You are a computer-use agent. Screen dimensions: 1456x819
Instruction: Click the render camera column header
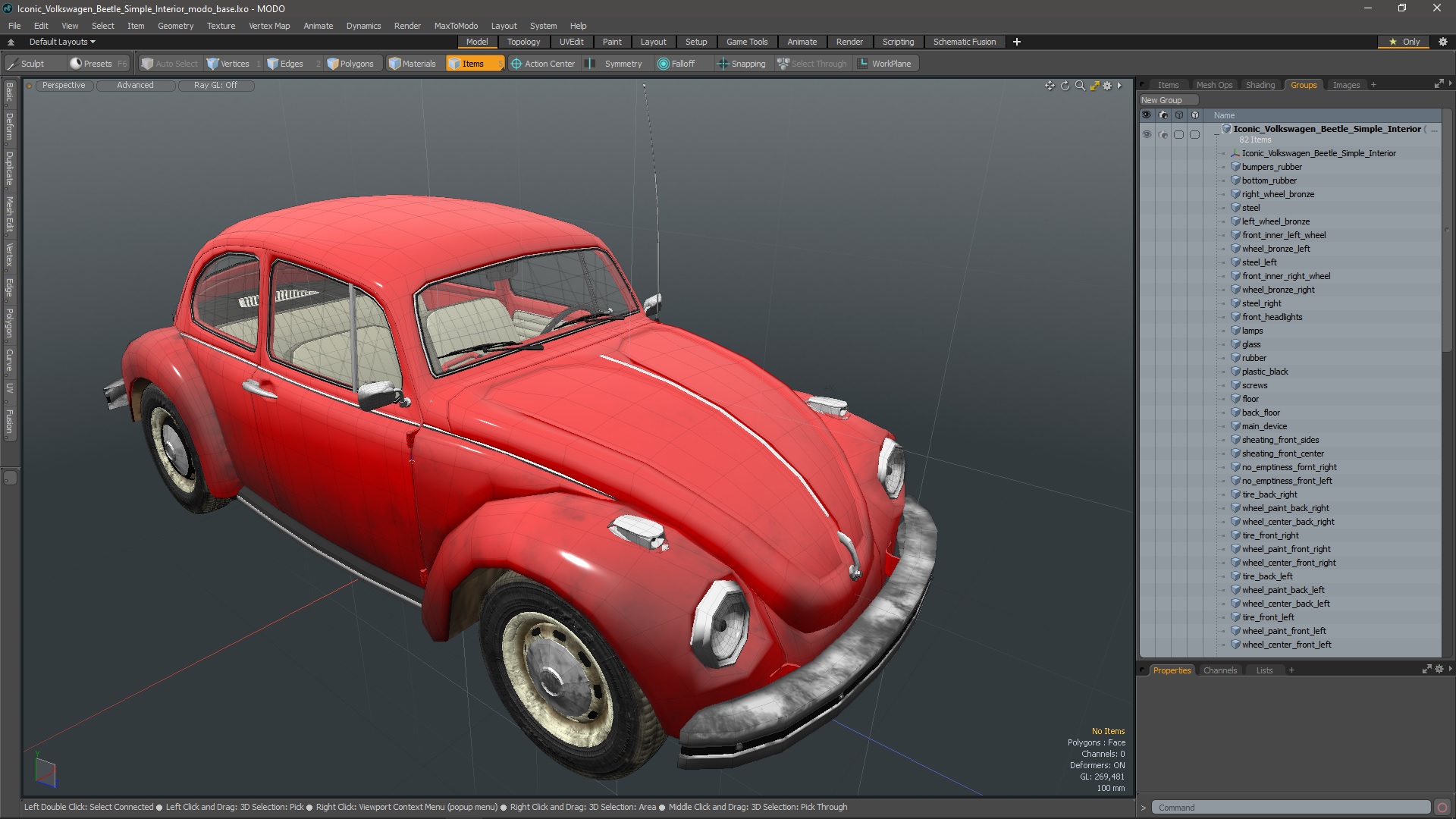[1163, 115]
